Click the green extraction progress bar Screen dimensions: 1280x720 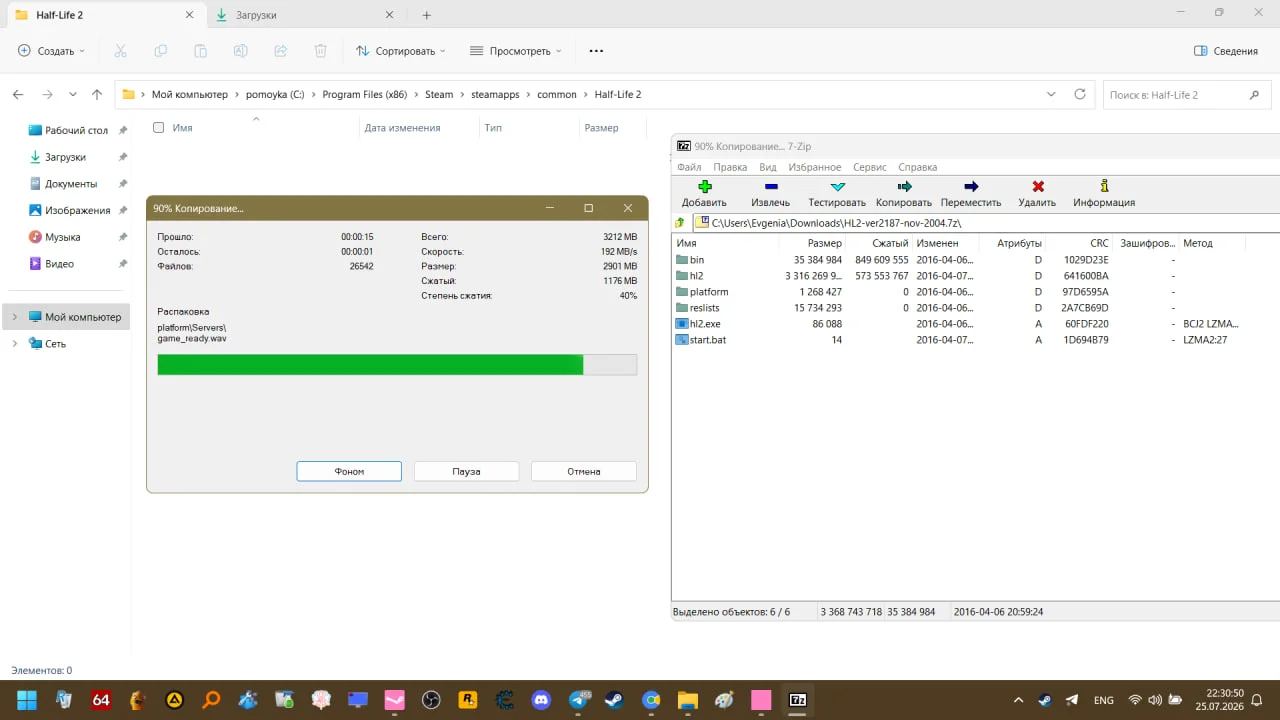coord(397,365)
